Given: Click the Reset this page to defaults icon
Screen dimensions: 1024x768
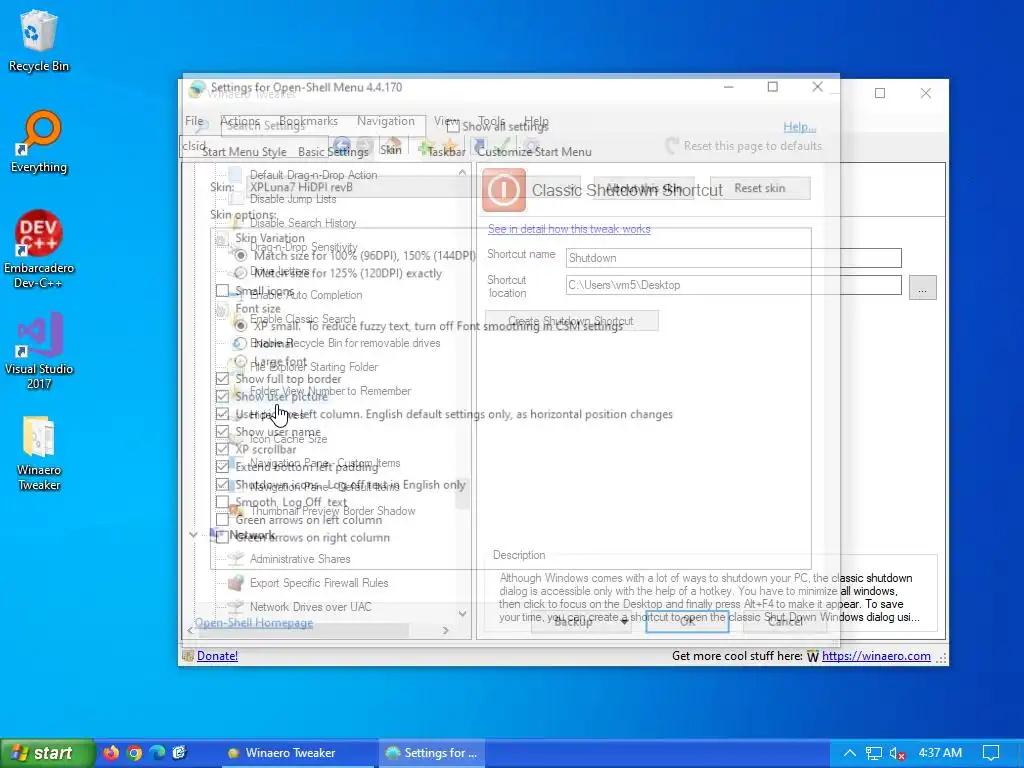Looking at the screenshot, I should coord(671,146).
